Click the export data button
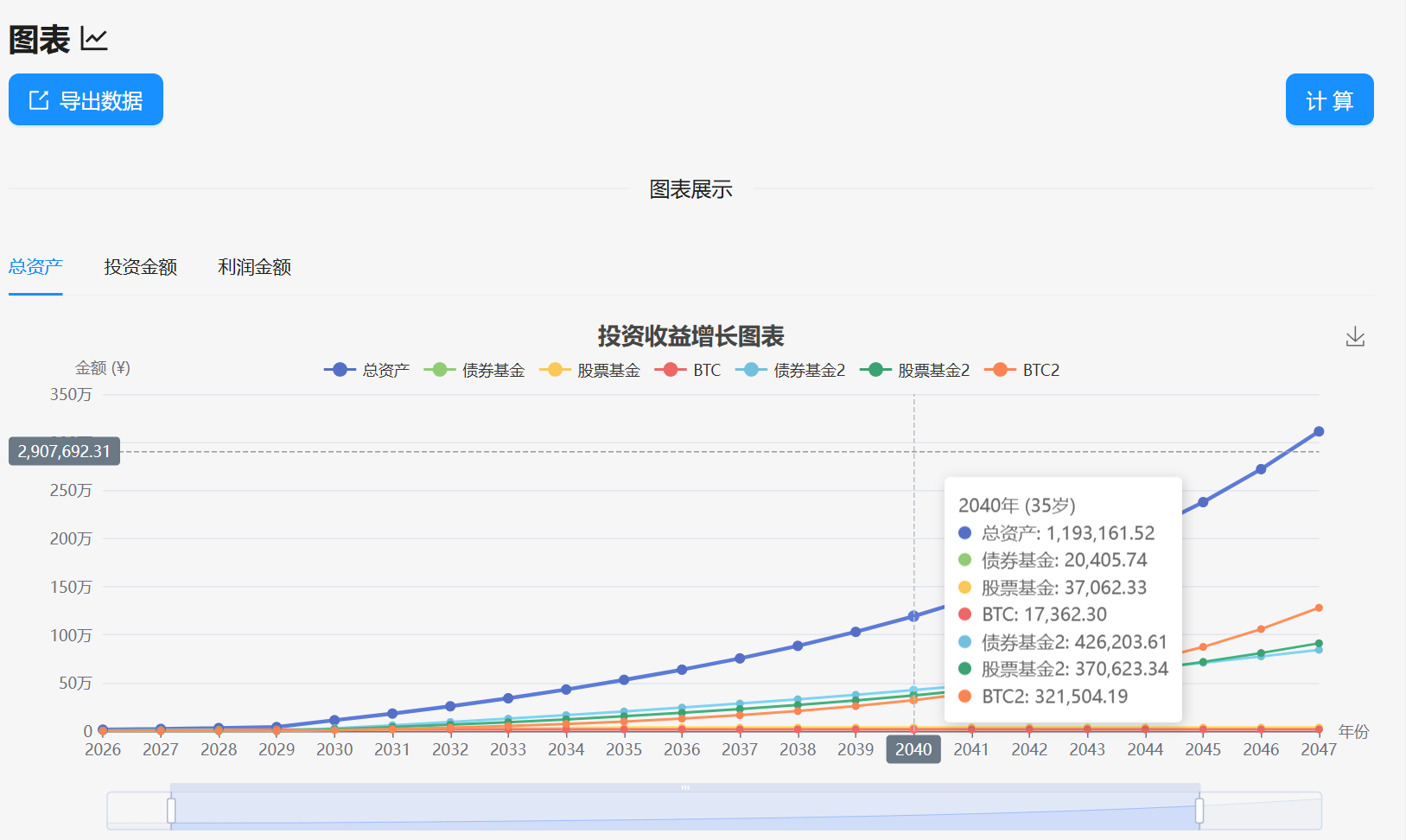 click(x=86, y=99)
